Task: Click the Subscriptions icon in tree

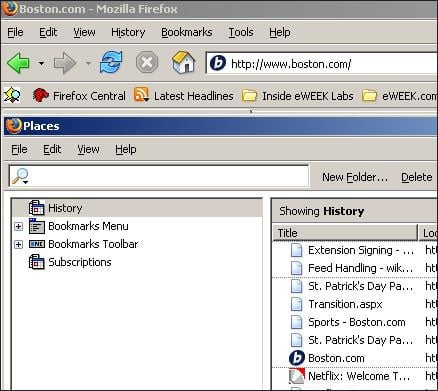Action: point(37,262)
